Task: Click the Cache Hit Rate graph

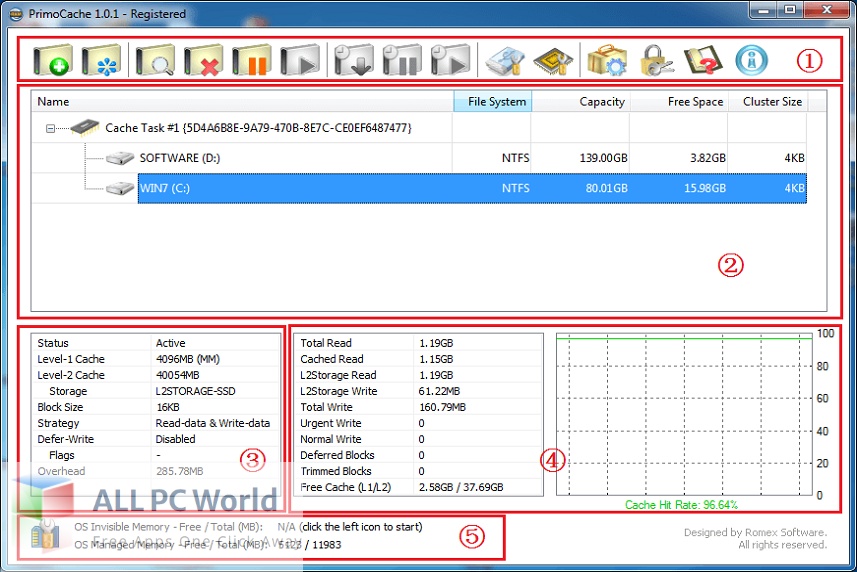Action: click(x=684, y=414)
